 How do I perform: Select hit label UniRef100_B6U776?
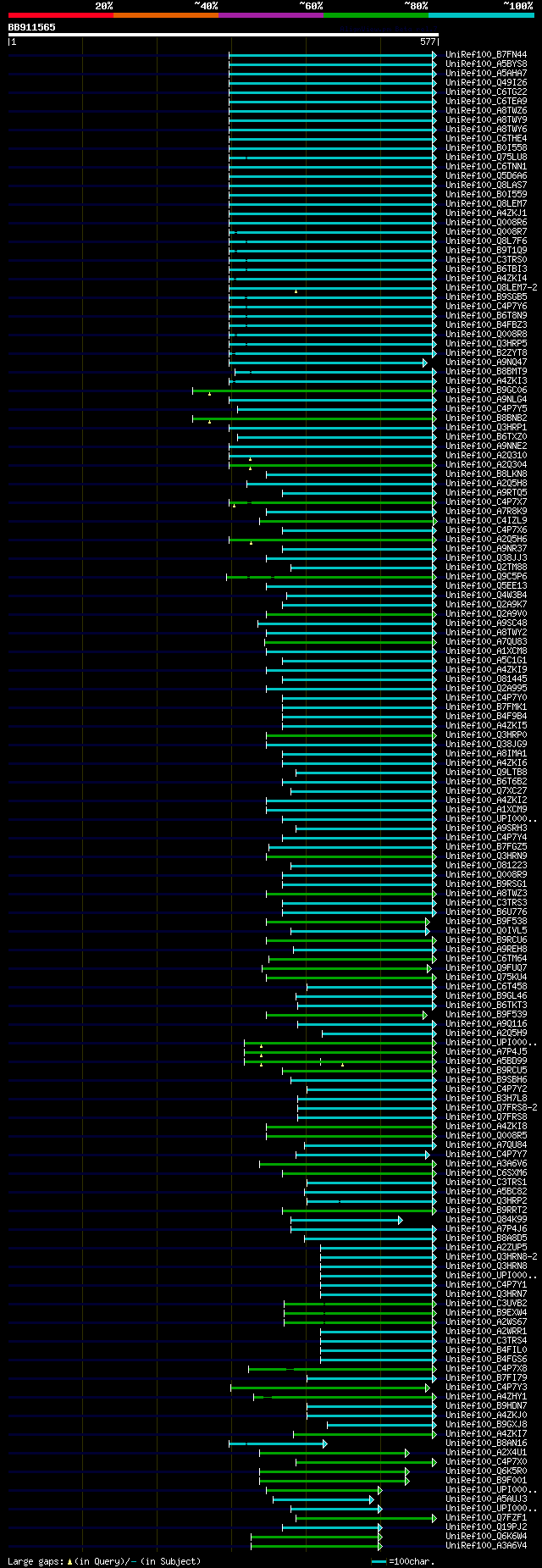pos(486,912)
